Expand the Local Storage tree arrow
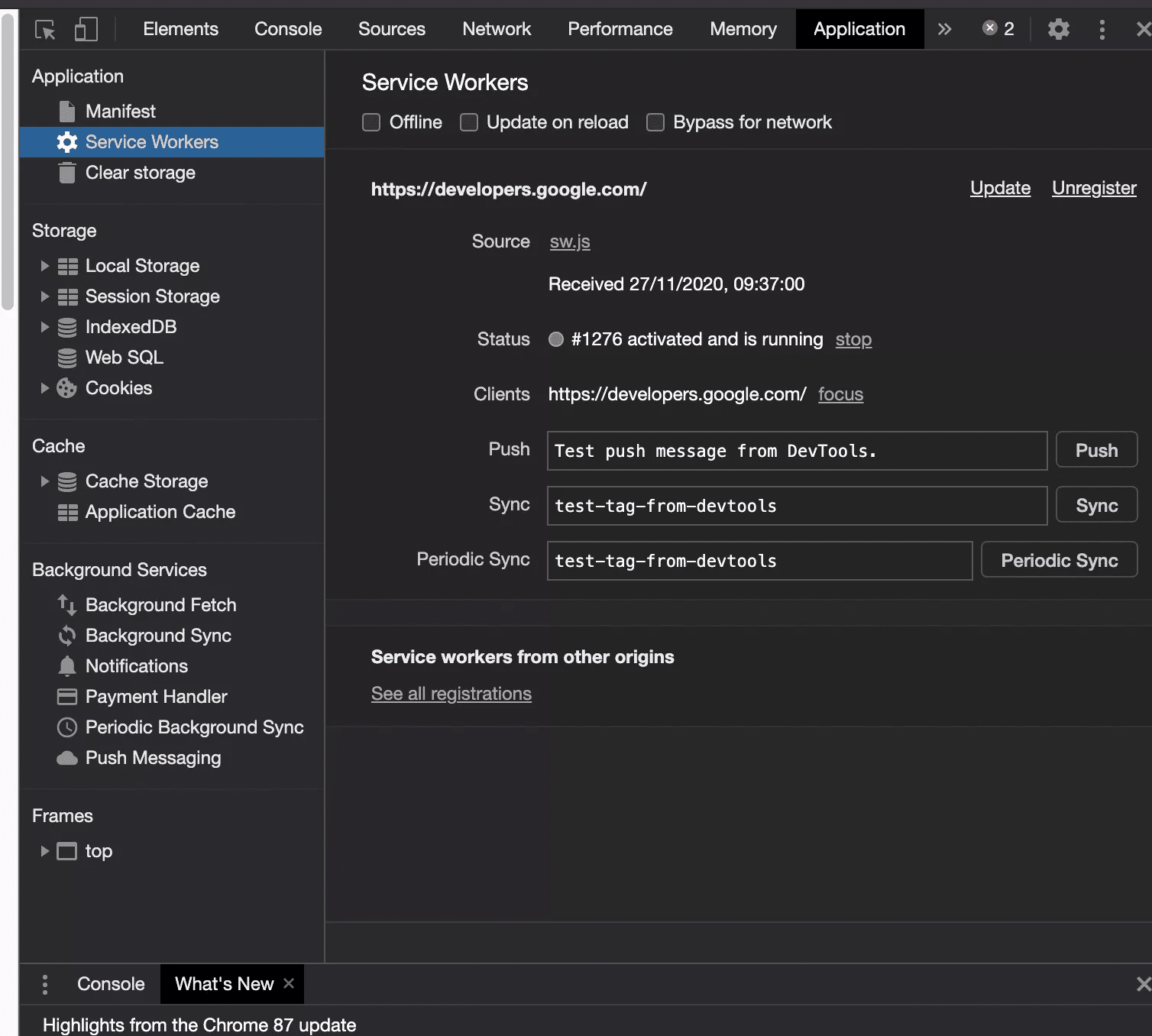Image resolution: width=1152 pixels, height=1036 pixels. (44, 266)
